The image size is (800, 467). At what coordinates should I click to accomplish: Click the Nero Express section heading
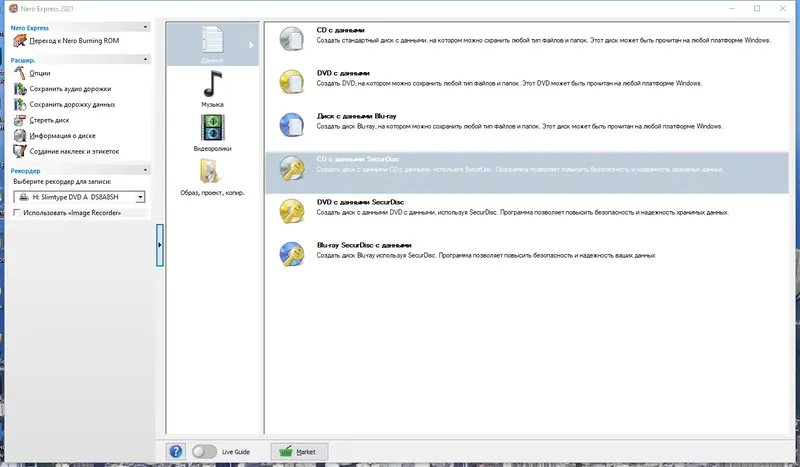click(x=30, y=28)
